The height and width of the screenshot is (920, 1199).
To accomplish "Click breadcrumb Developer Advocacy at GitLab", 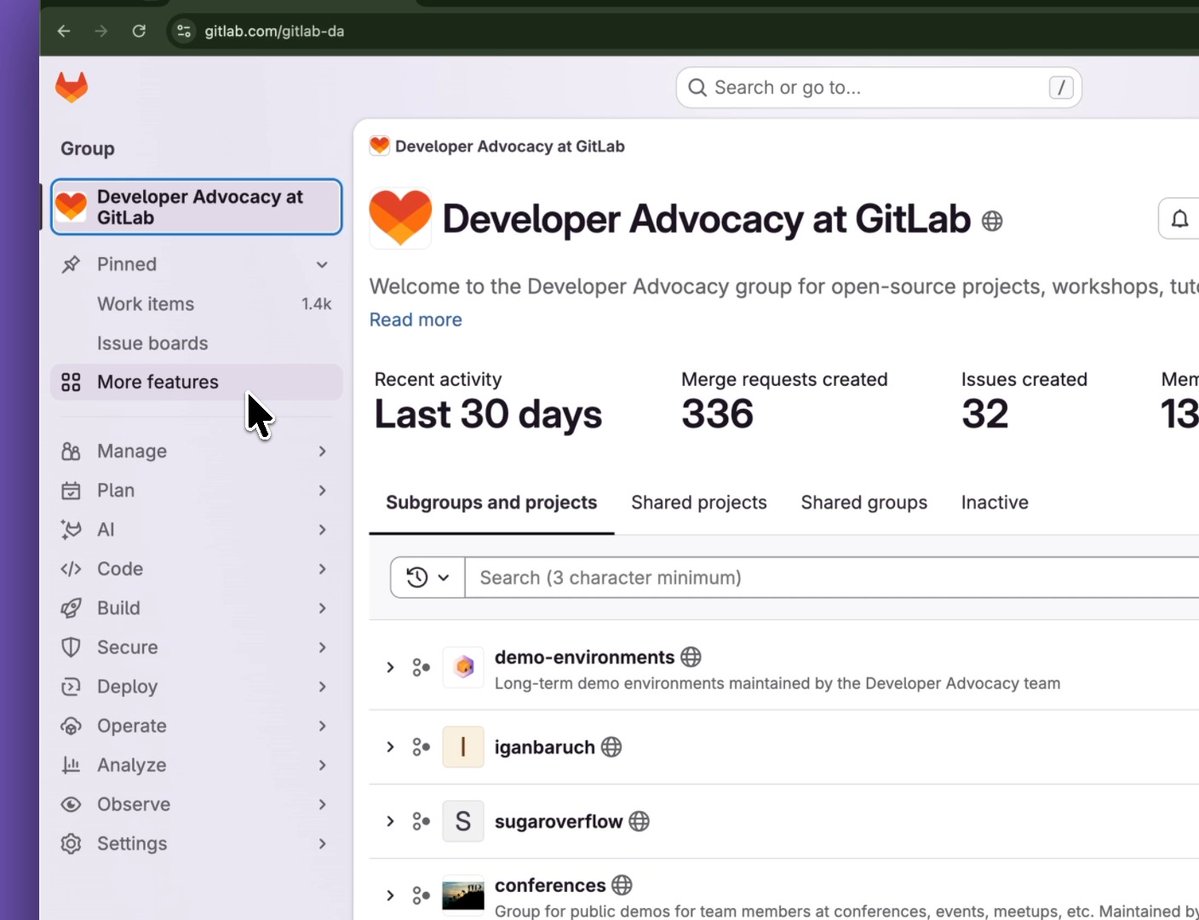I will tap(509, 146).
